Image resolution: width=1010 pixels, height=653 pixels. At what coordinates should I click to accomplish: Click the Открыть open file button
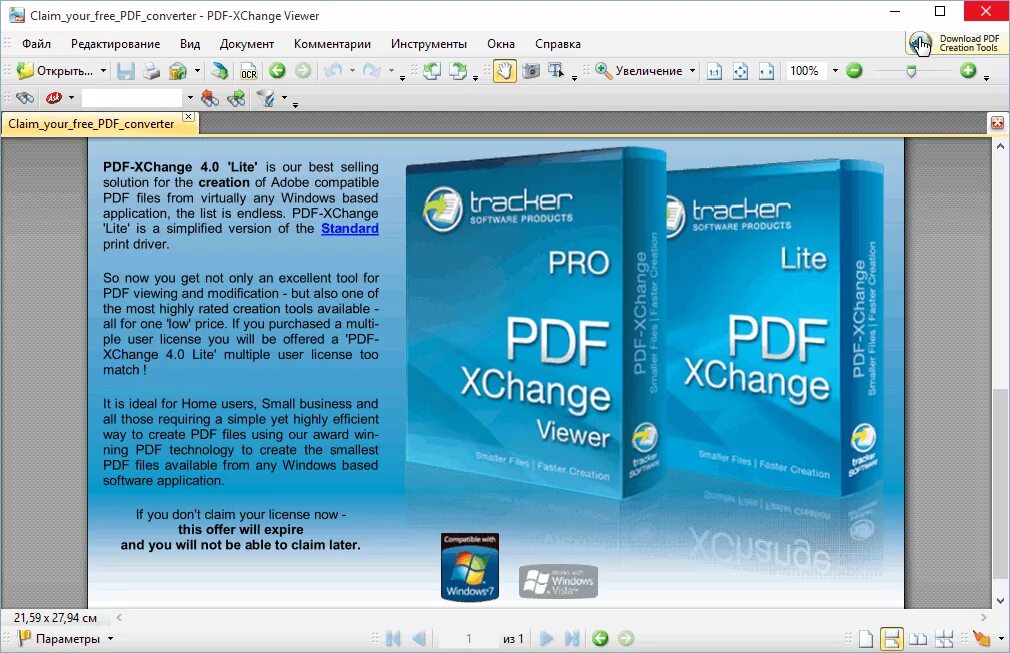(x=54, y=71)
